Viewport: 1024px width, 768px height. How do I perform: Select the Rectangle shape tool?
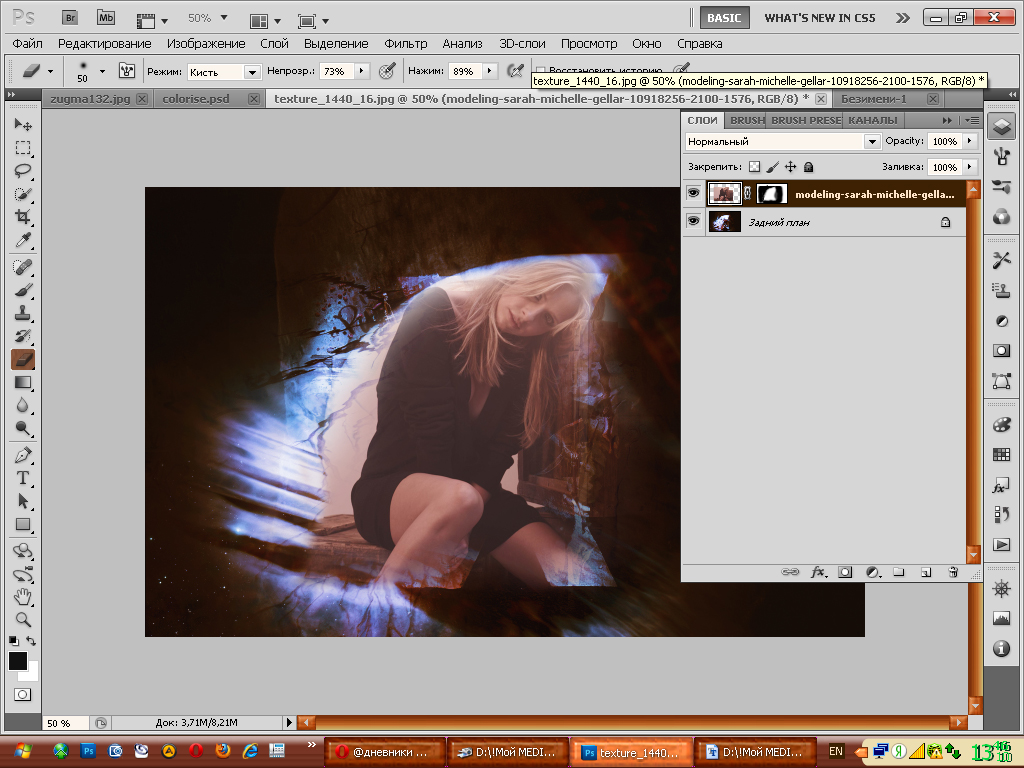(23, 524)
